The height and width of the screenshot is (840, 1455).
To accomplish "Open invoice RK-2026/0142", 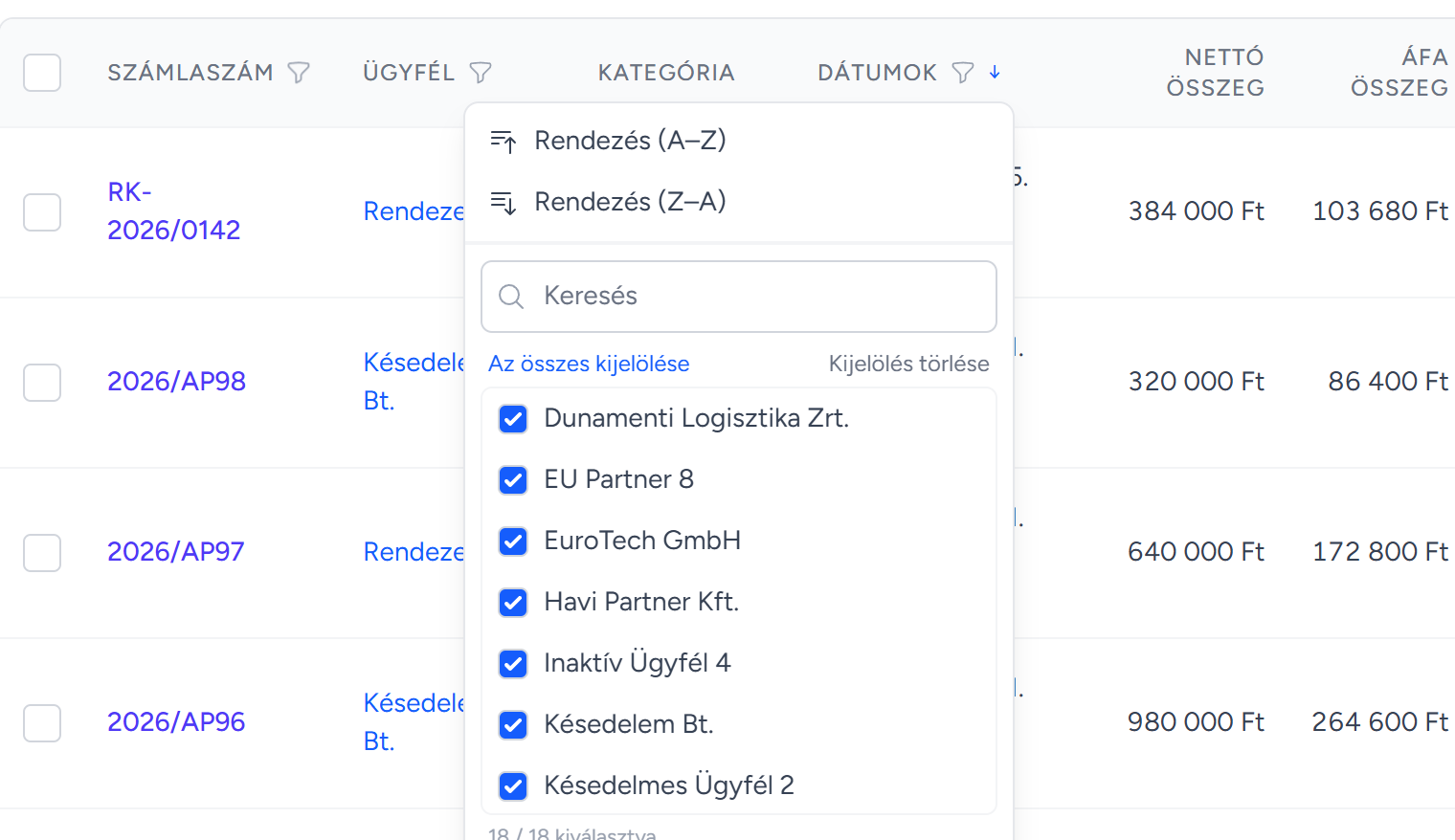I will click(x=173, y=210).
